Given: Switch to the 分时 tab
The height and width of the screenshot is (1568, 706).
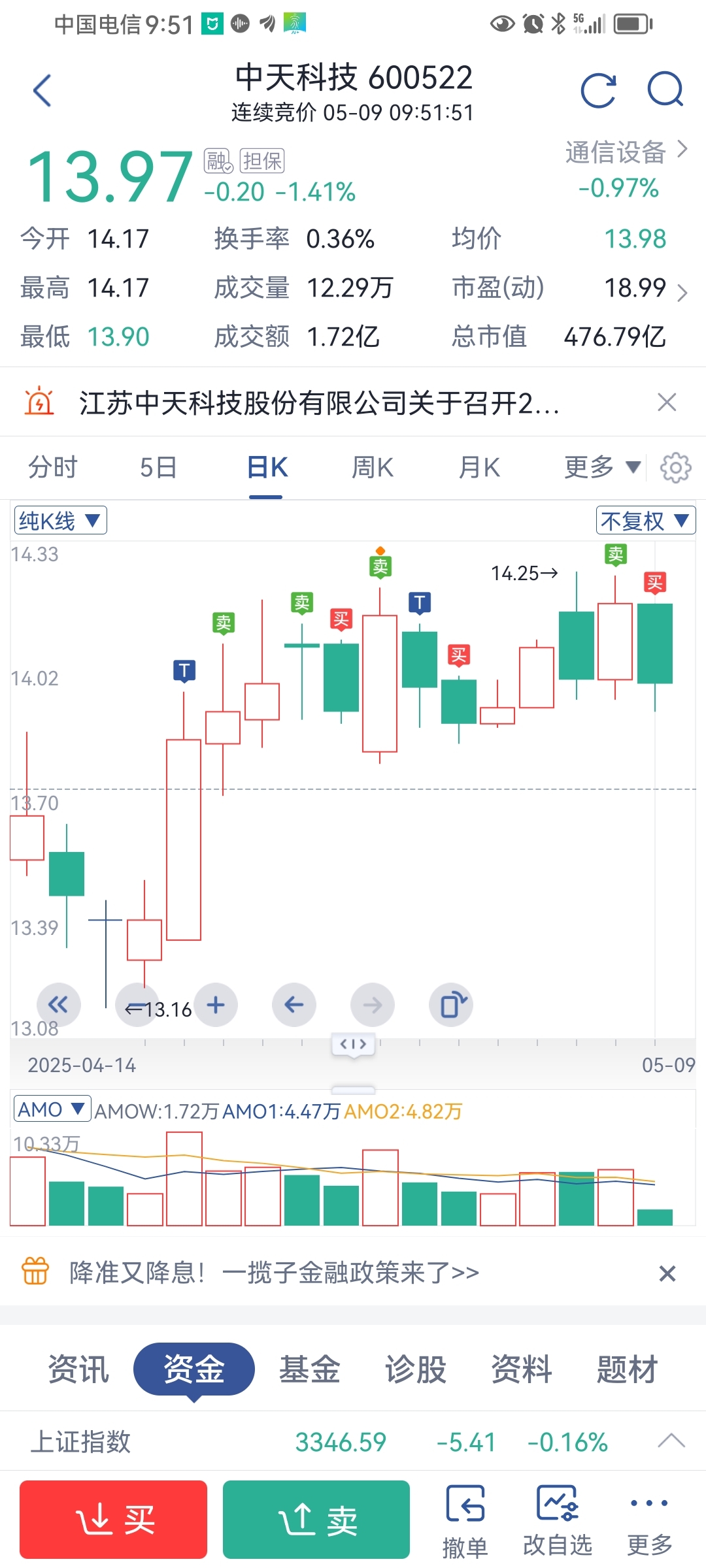Looking at the screenshot, I should point(52,468).
